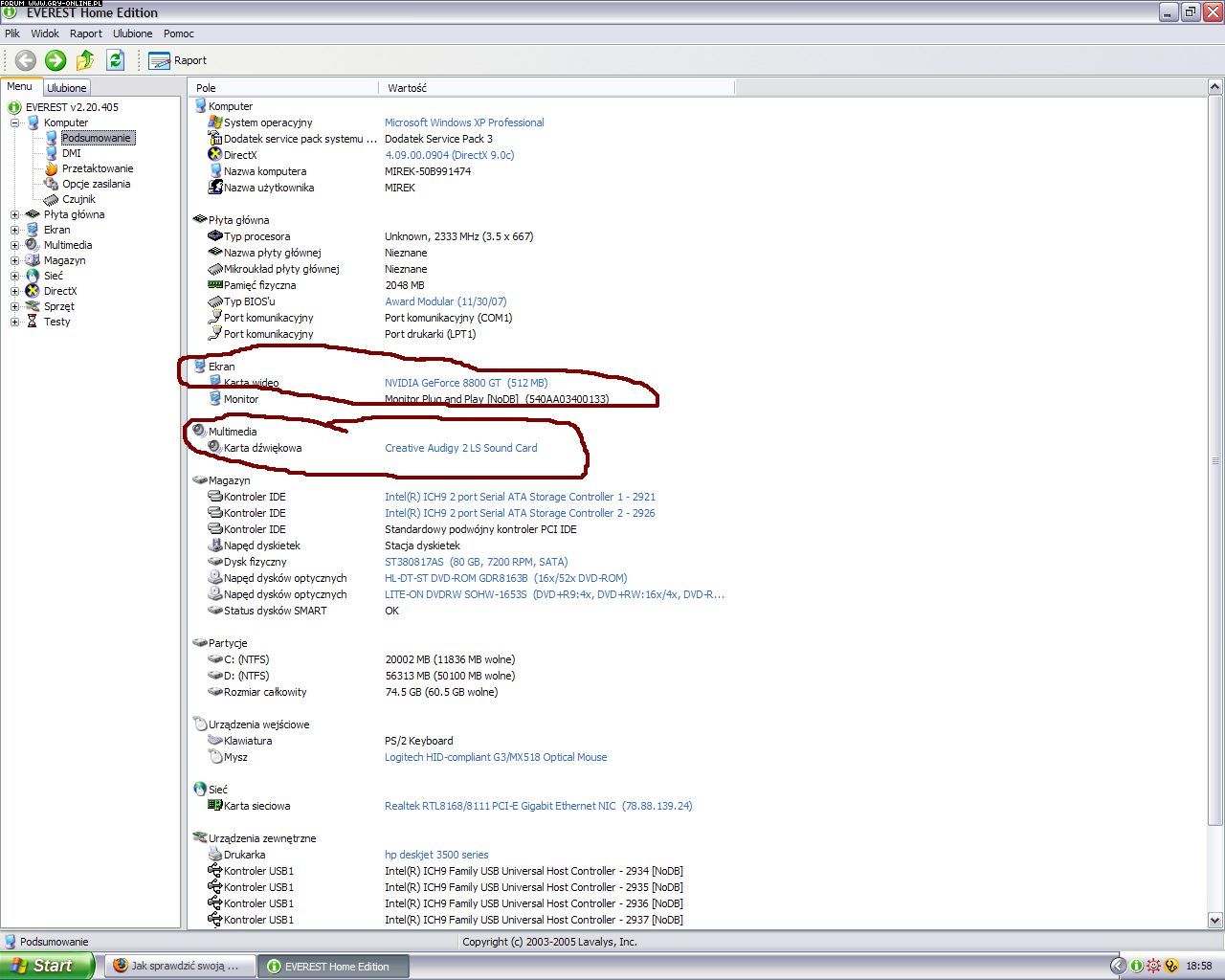Select EVEREST v2.20.405 root tree item

72,107
